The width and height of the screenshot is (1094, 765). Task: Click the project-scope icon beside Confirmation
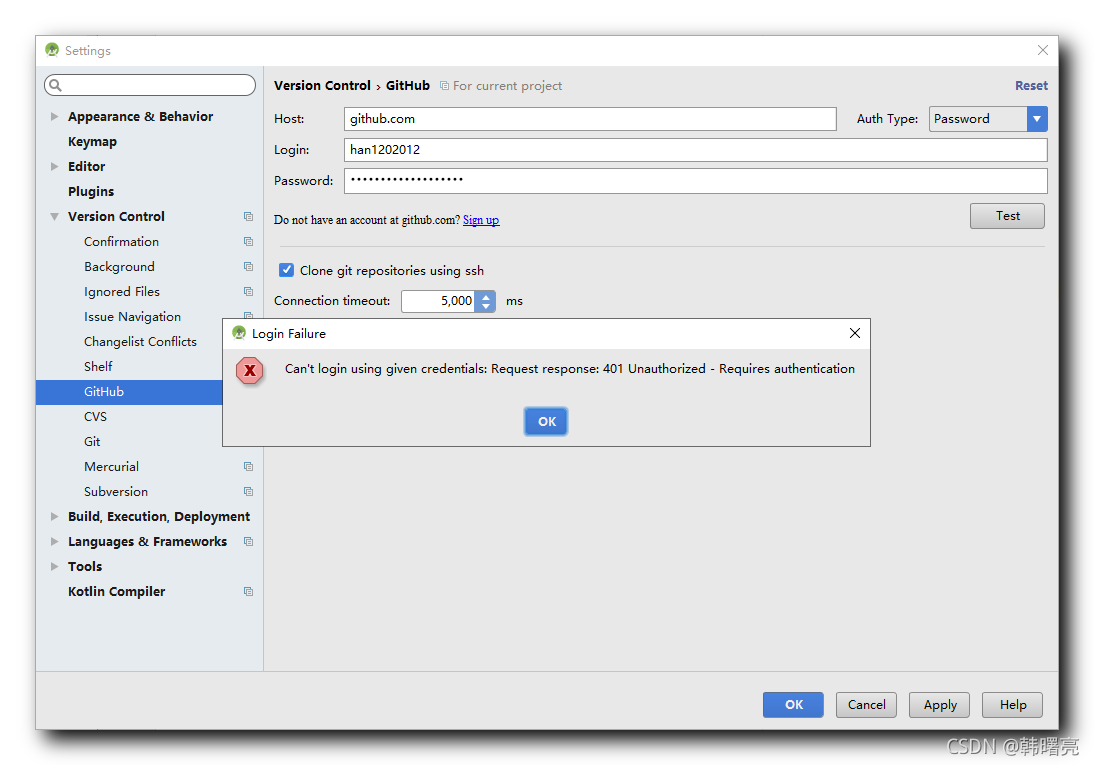point(248,242)
